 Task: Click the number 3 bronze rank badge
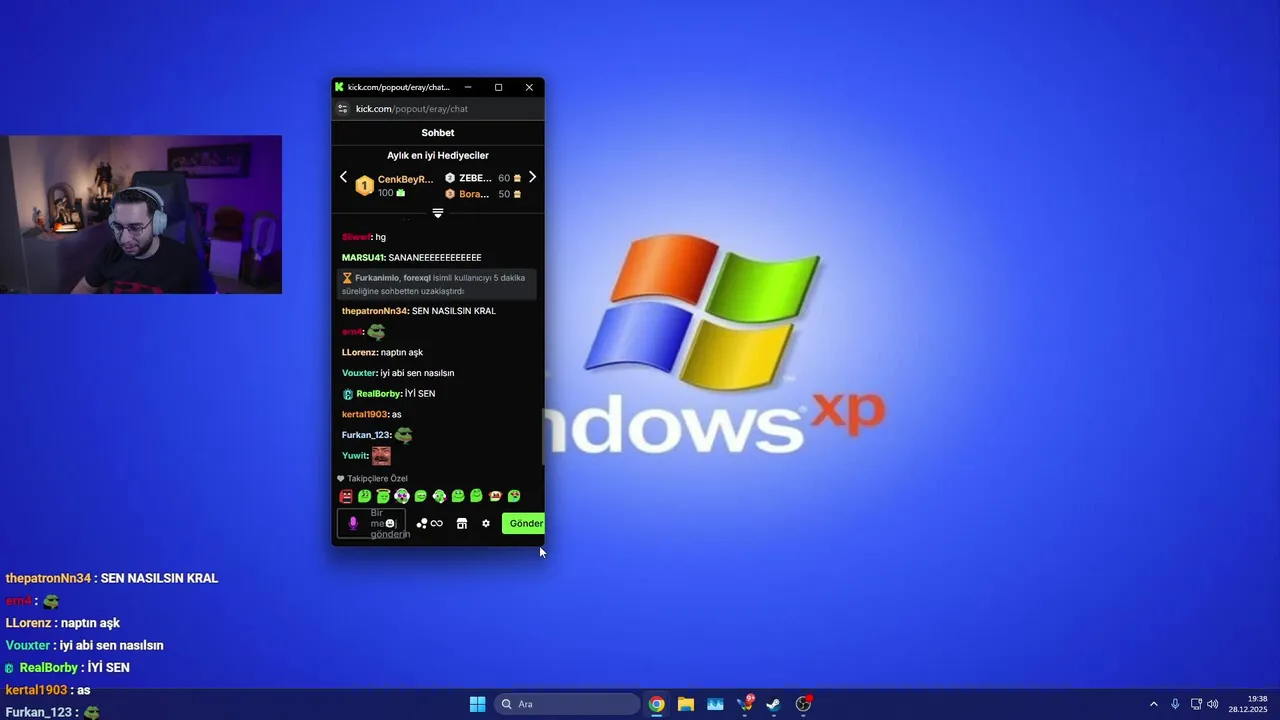pyautogui.click(x=450, y=194)
